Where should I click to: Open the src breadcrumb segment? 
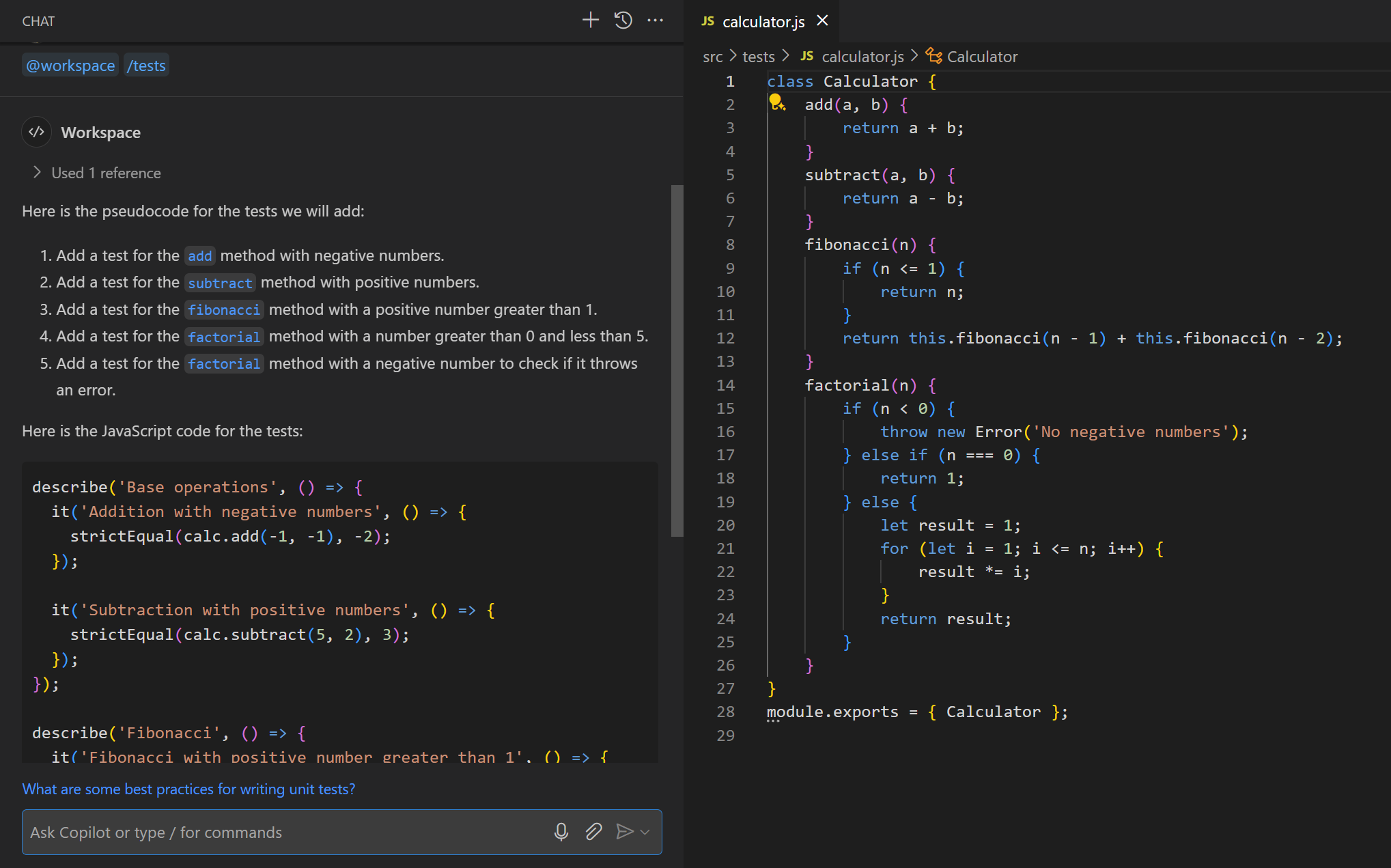pyautogui.click(x=712, y=57)
